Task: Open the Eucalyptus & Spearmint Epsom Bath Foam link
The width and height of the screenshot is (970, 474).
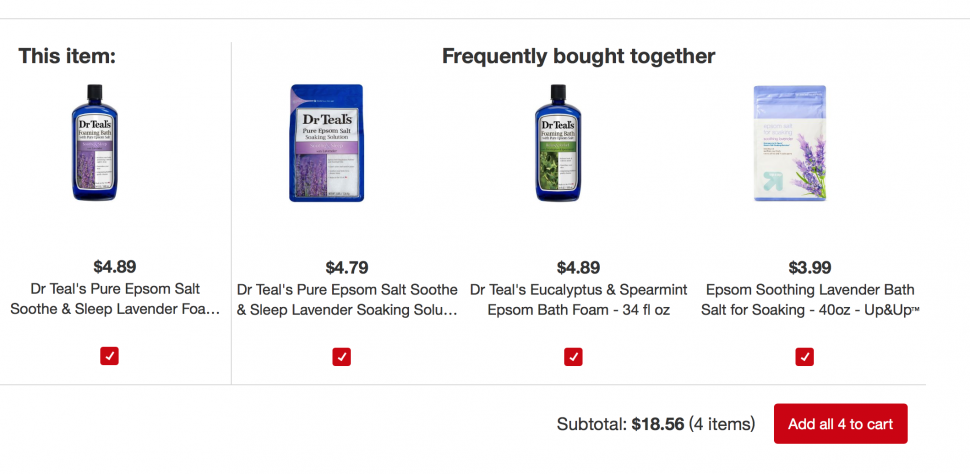Action: (x=578, y=299)
